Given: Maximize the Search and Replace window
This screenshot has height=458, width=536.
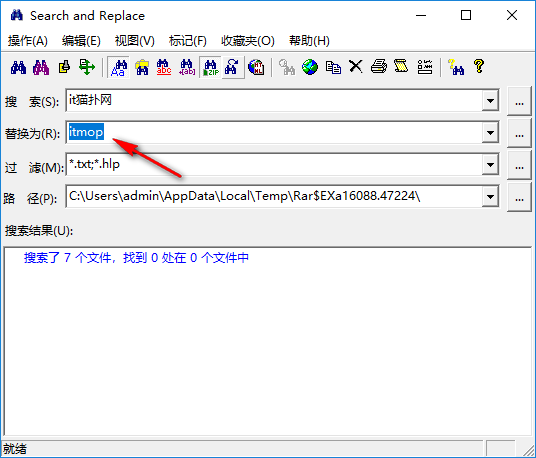Looking at the screenshot, I should click(x=466, y=15).
